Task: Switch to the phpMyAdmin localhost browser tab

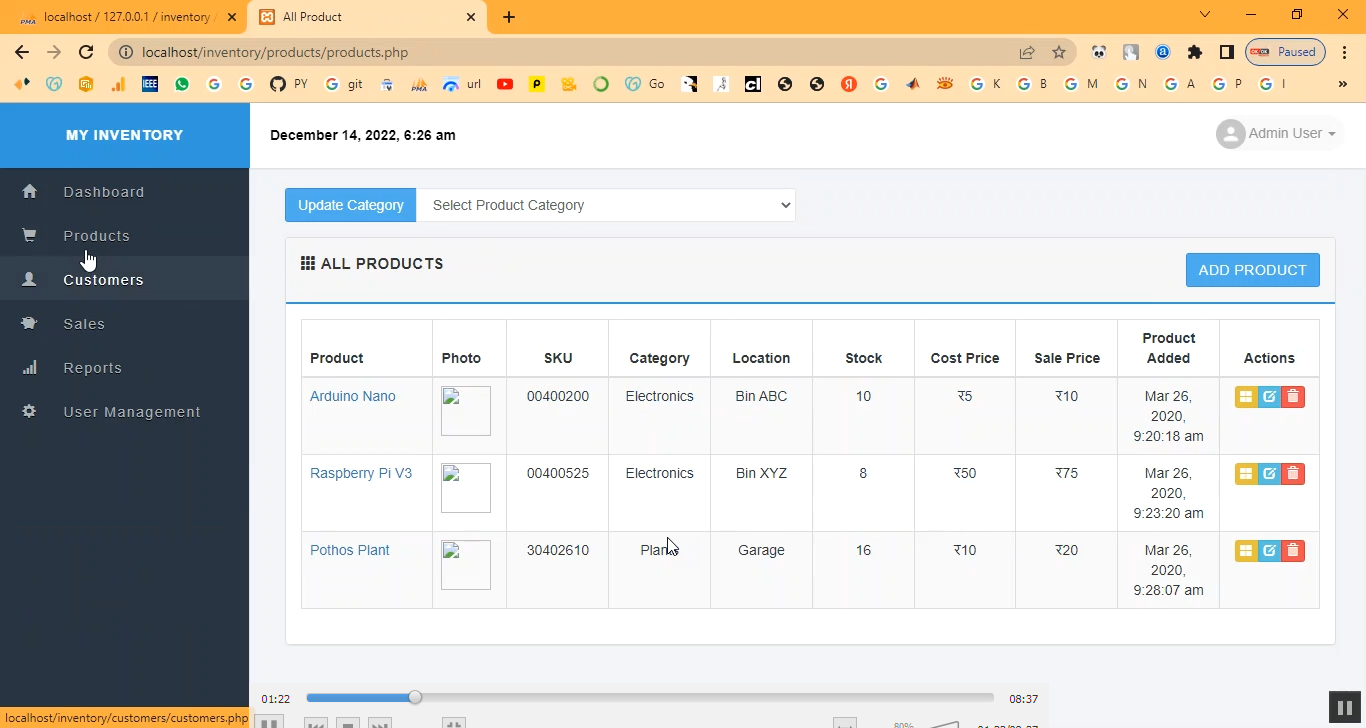Action: coord(120,17)
